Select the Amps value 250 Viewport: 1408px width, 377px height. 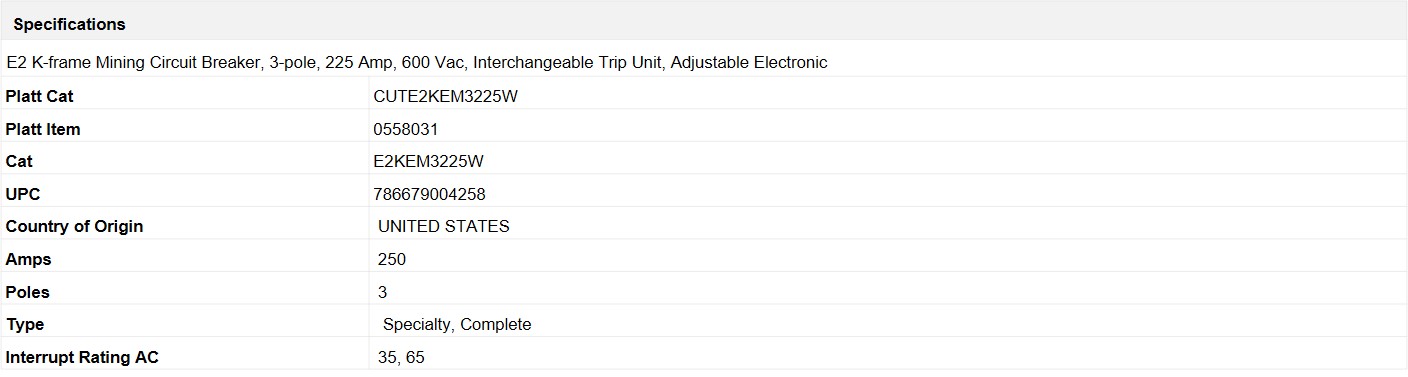click(392, 259)
